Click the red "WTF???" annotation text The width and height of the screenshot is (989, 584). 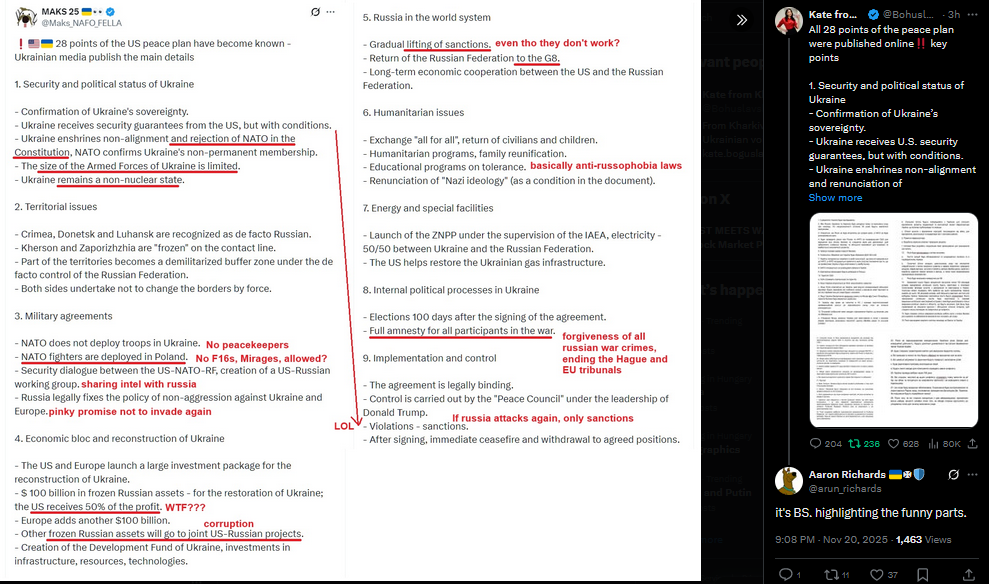coord(185,507)
